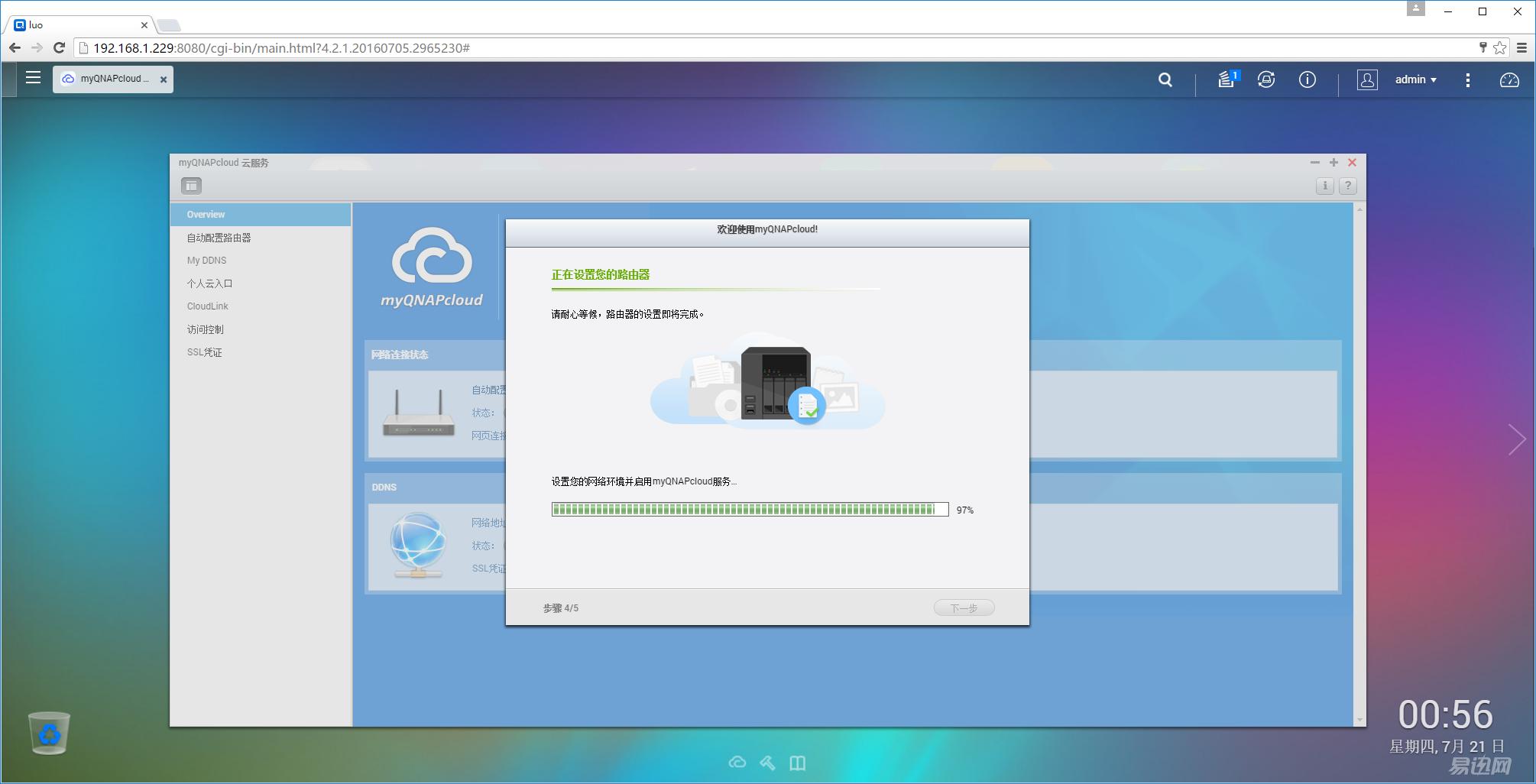The height and width of the screenshot is (784, 1536).
Task: Click the 下一步 next button
Action: point(964,608)
